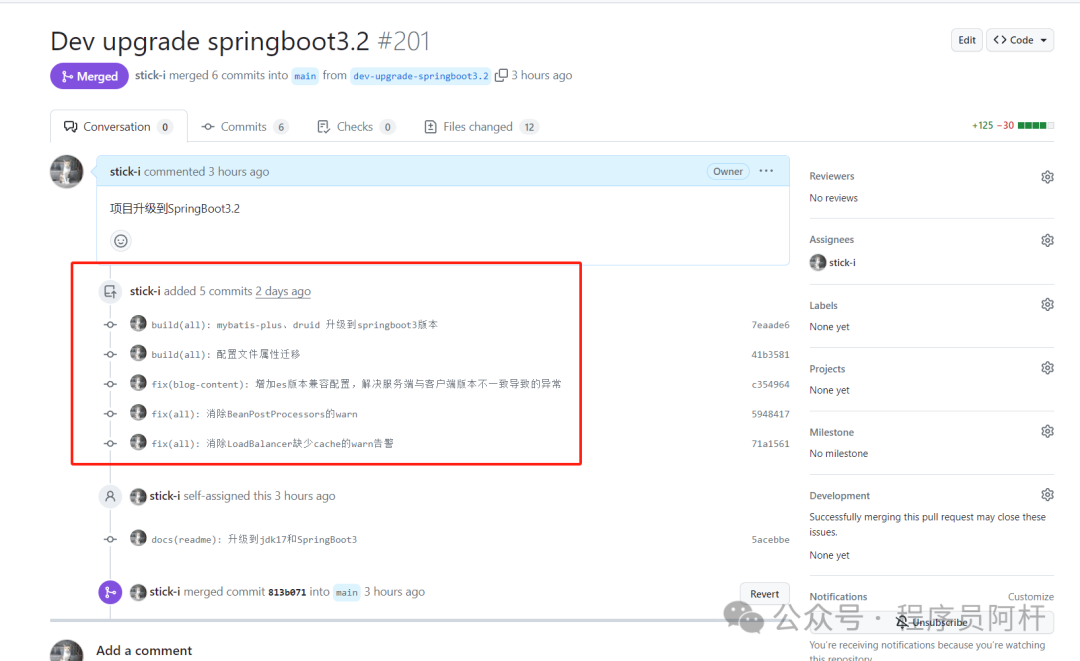
Task: Open Milestone settings via its gear icon
Action: [1047, 430]
